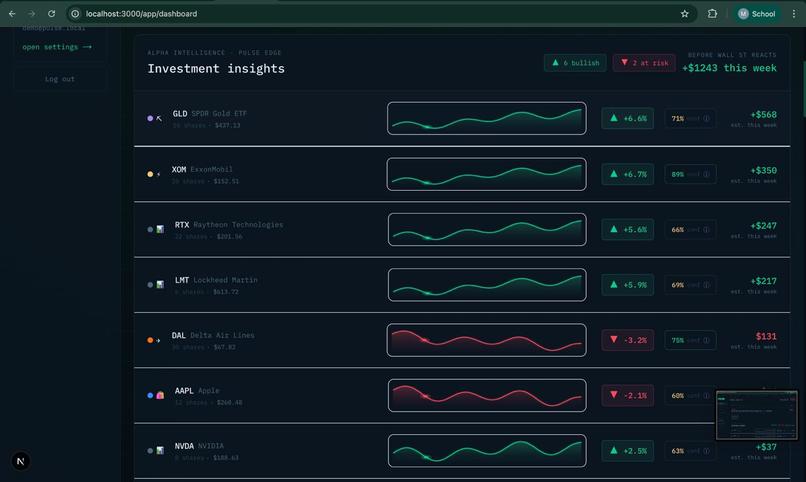View site information icon in address bar
Viewport: 806px width, 482px height.
click(x=75, y=14)
